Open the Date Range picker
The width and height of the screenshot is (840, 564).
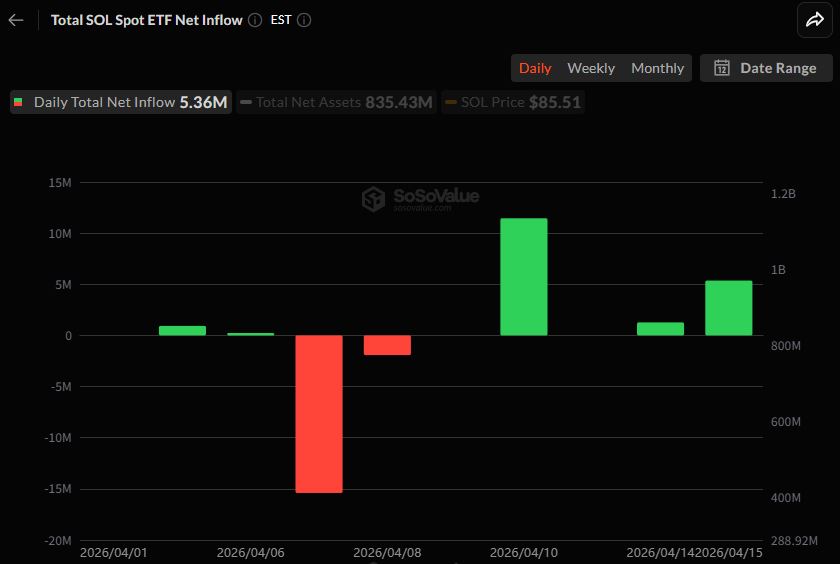coord(766,68)
